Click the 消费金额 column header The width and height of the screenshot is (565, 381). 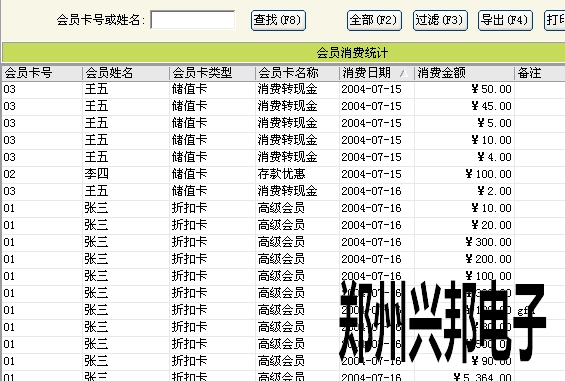[x=464, y=73]
